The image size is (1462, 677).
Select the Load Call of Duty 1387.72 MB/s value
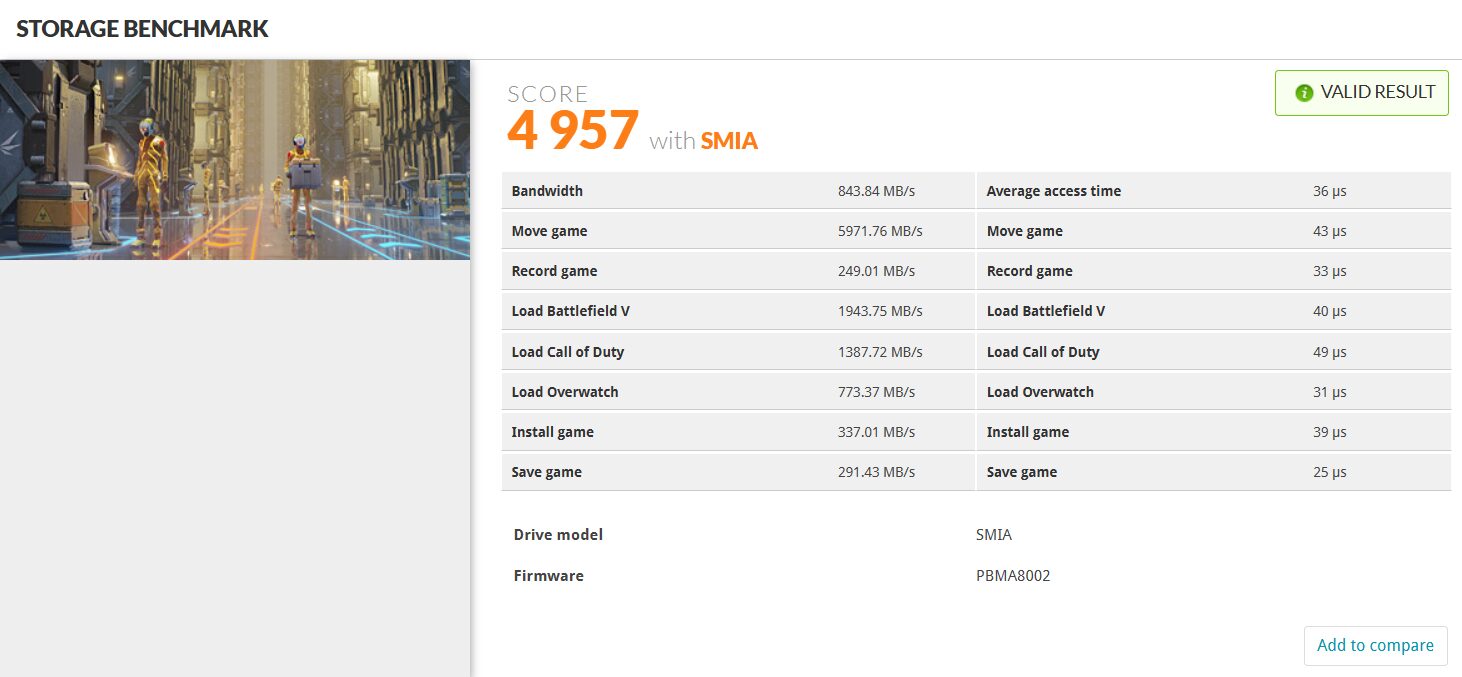pos(879,352)
